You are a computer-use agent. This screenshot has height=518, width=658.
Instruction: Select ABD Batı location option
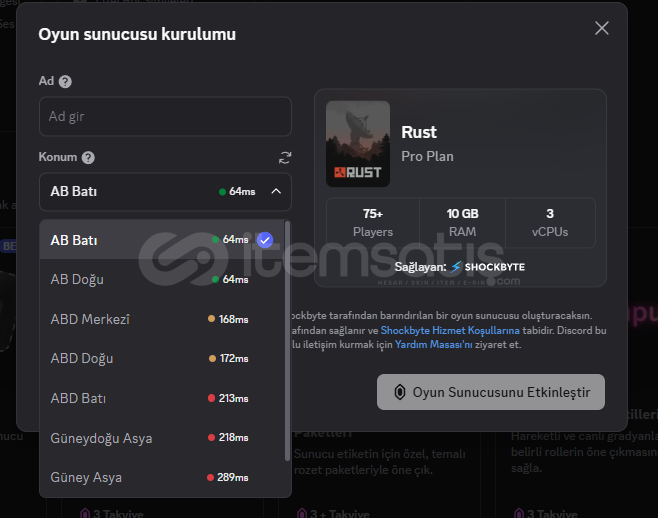(162, 398)
